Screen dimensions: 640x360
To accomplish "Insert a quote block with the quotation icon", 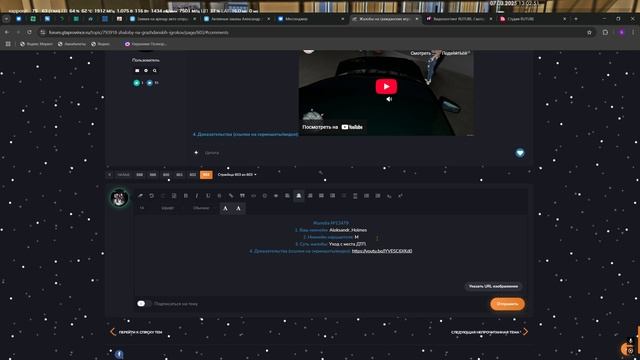I will click(x=242, y=196).
